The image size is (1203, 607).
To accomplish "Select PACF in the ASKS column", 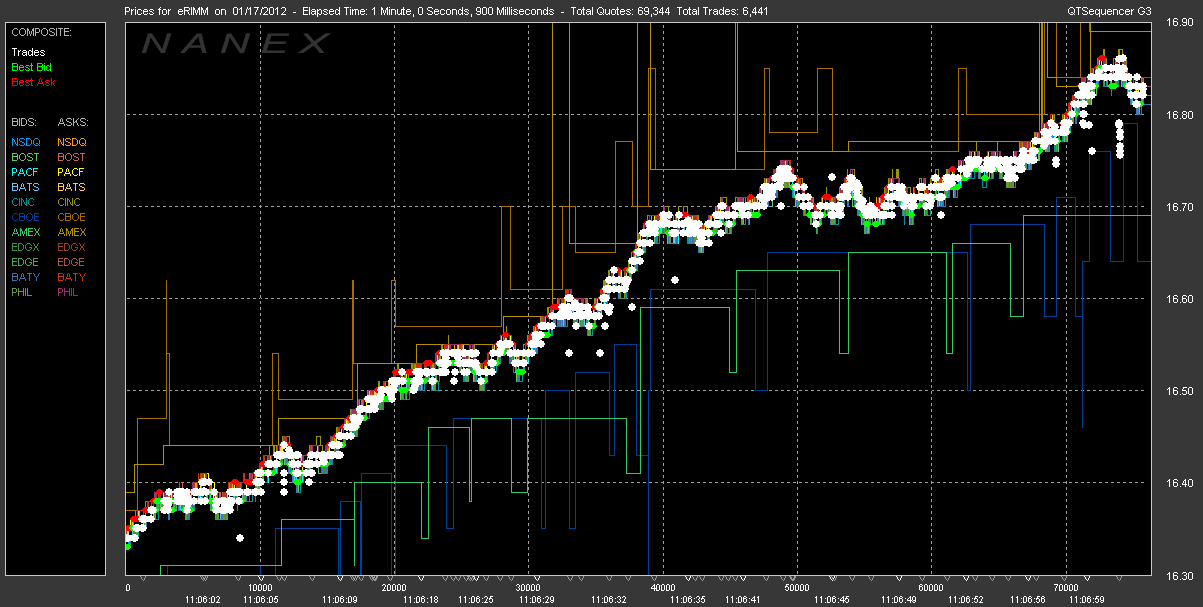I will tap(72, 172).
